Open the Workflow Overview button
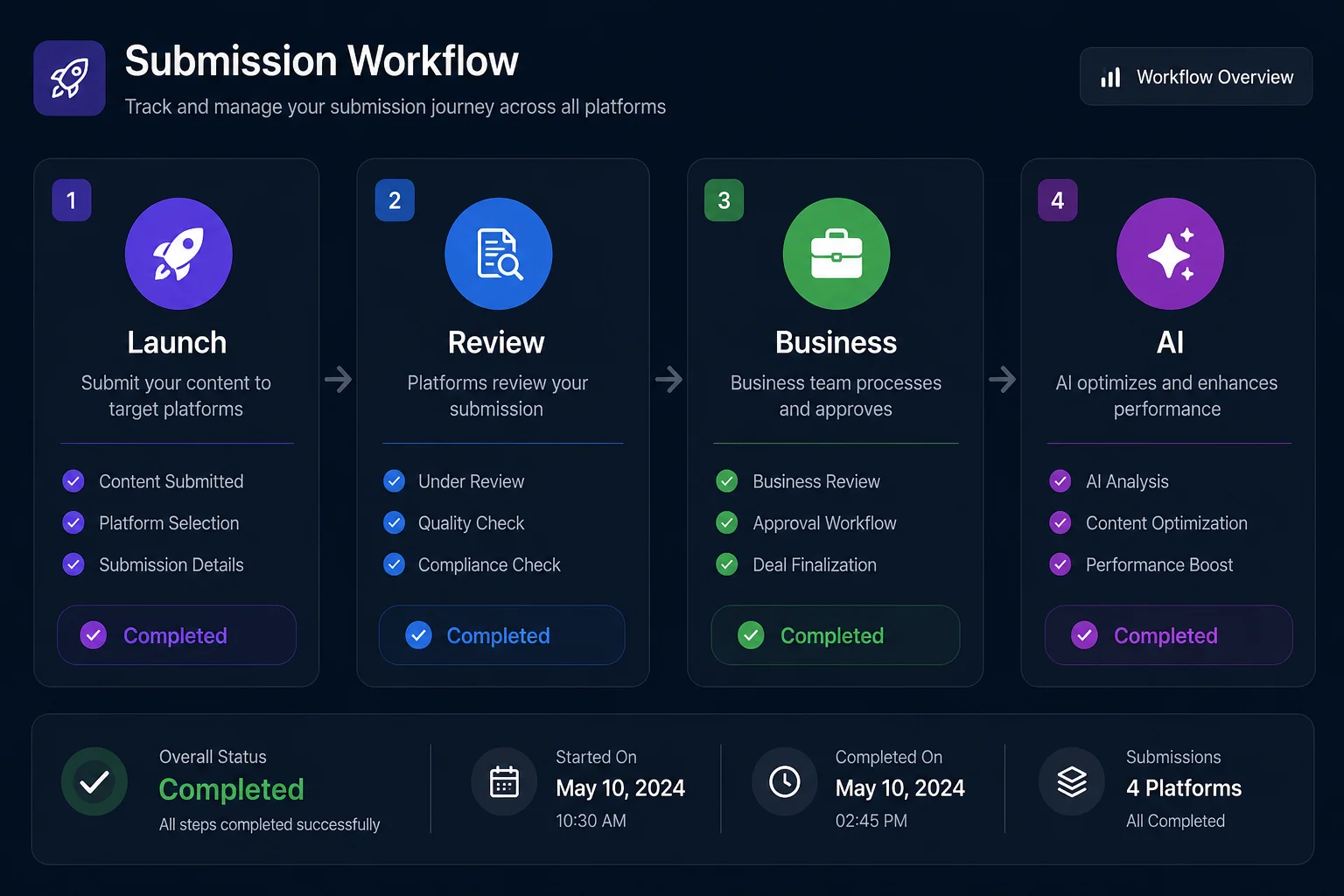Image resolution: width=1344 pixels, height=896 pixels. pos(1196,77)
